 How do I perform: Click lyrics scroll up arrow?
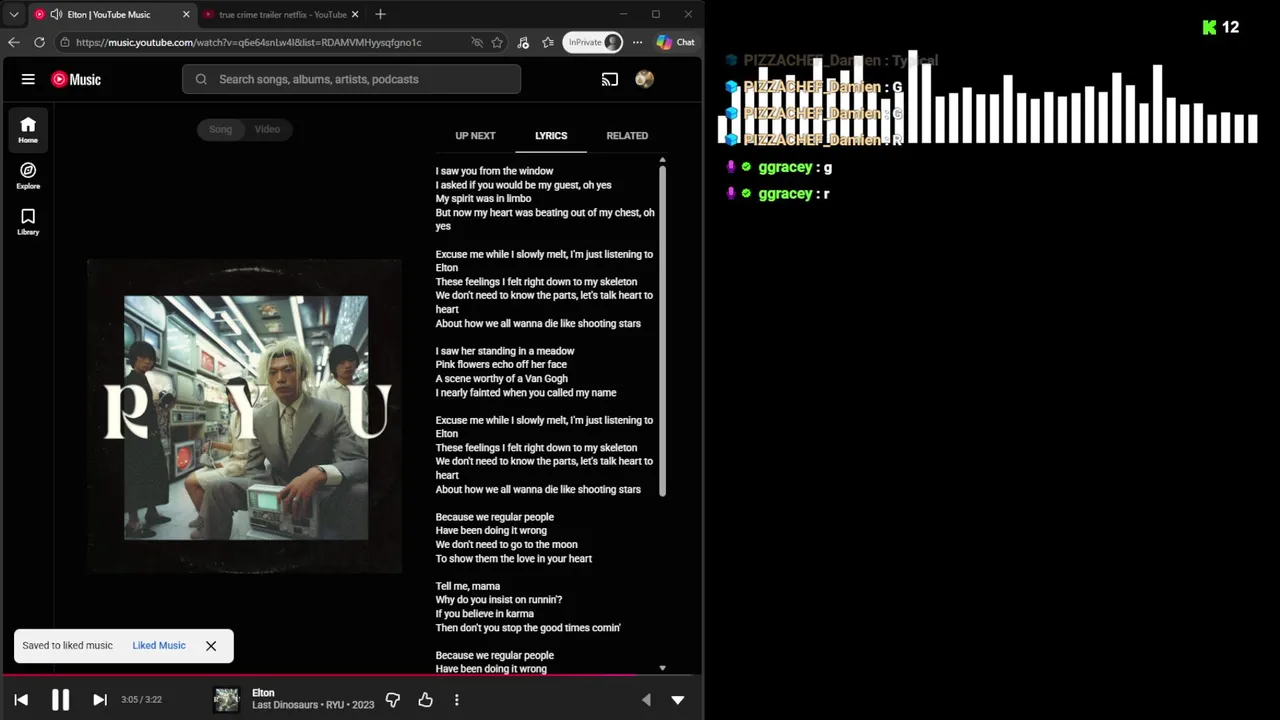[662, 160]
